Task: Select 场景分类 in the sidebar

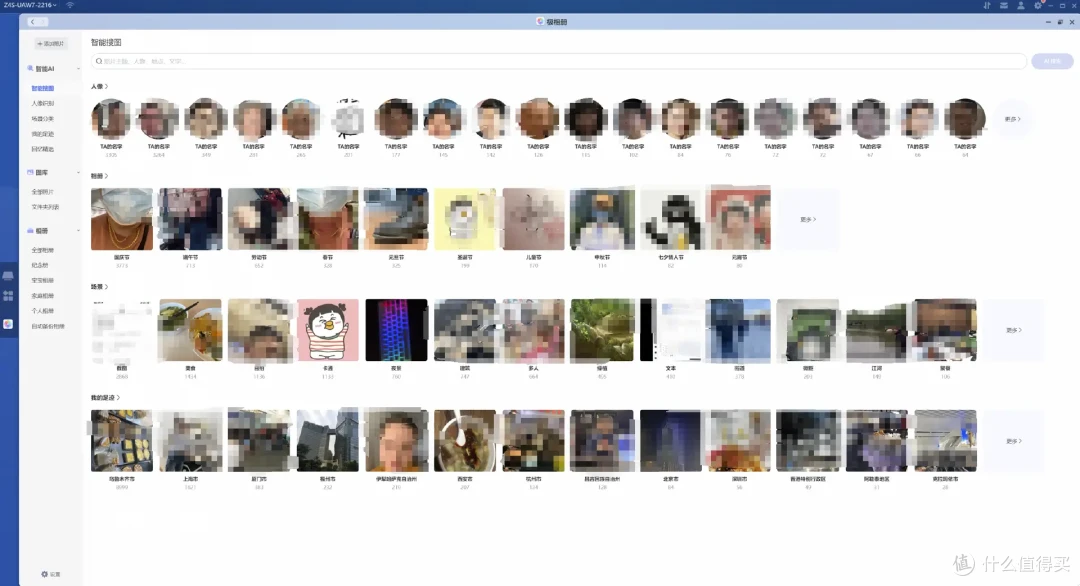Action: [43, 118]
